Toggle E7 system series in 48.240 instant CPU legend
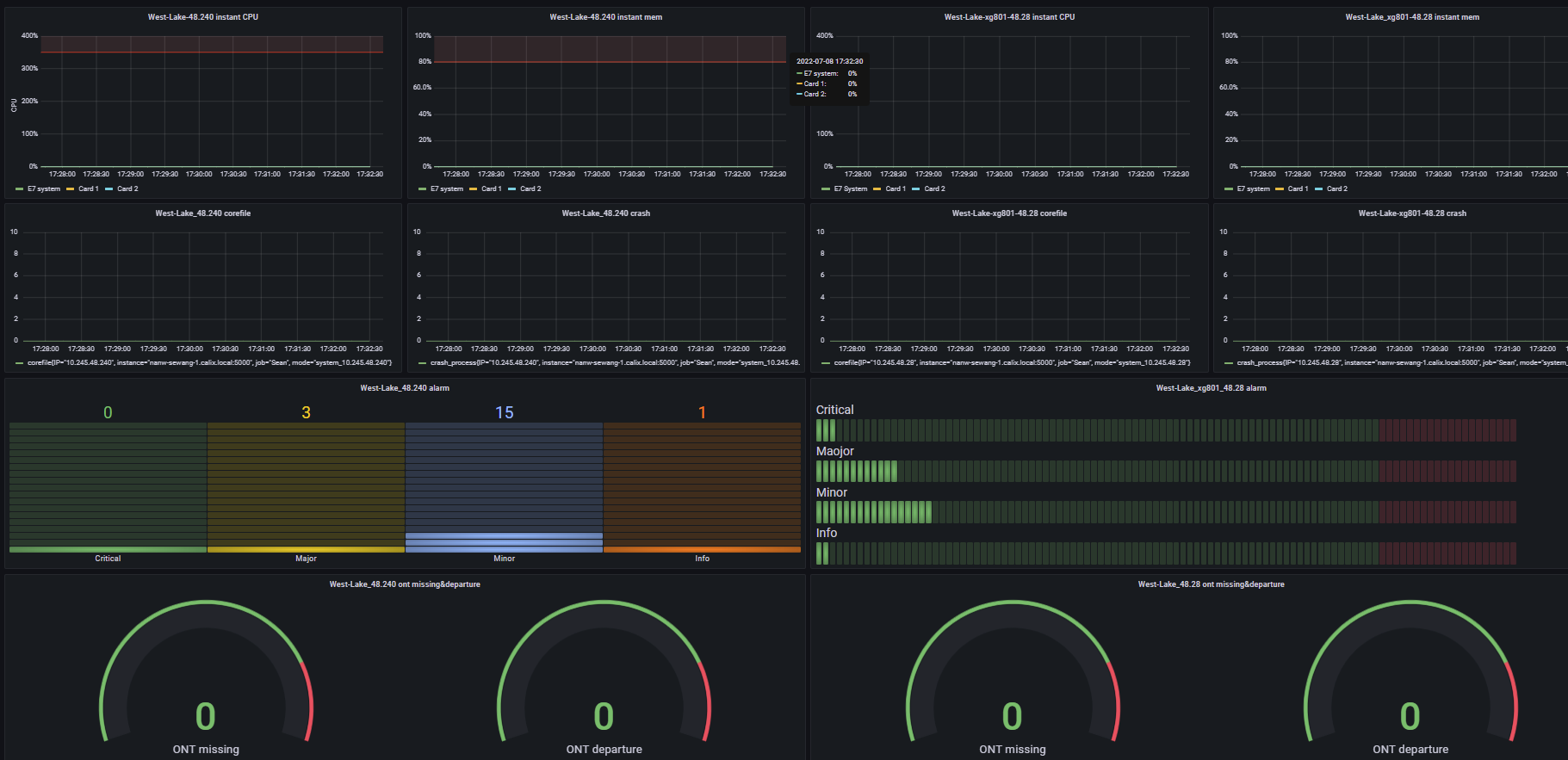The width and height of the screenshot is (1568, 760). click(x=43, y=188)
